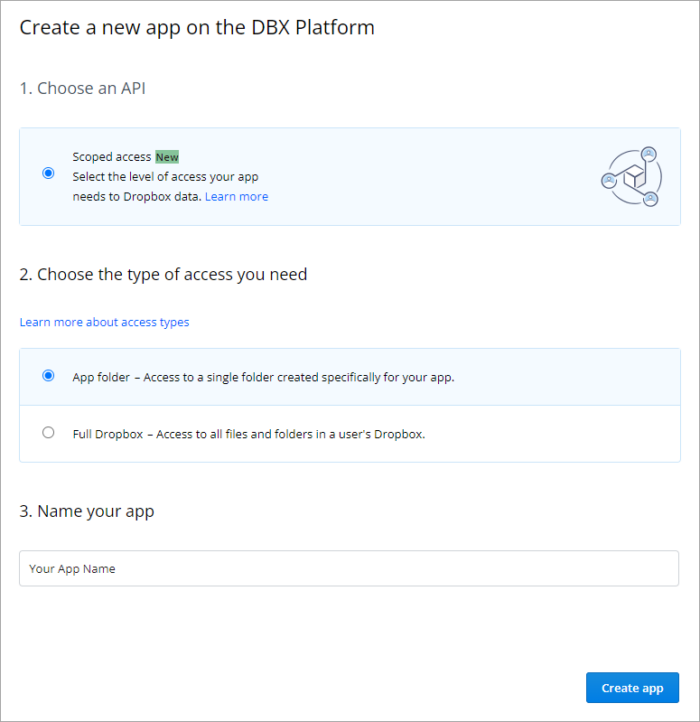The image size is (700, 722).
Task: Click the Scoped access label text
Action: [111, 157]
